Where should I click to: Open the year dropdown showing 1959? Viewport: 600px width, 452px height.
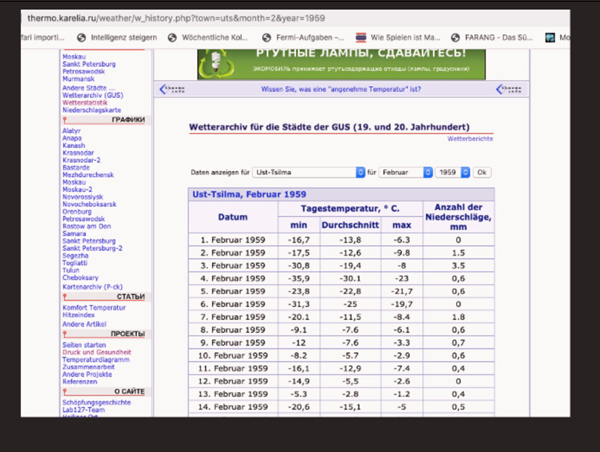[453, 172]
